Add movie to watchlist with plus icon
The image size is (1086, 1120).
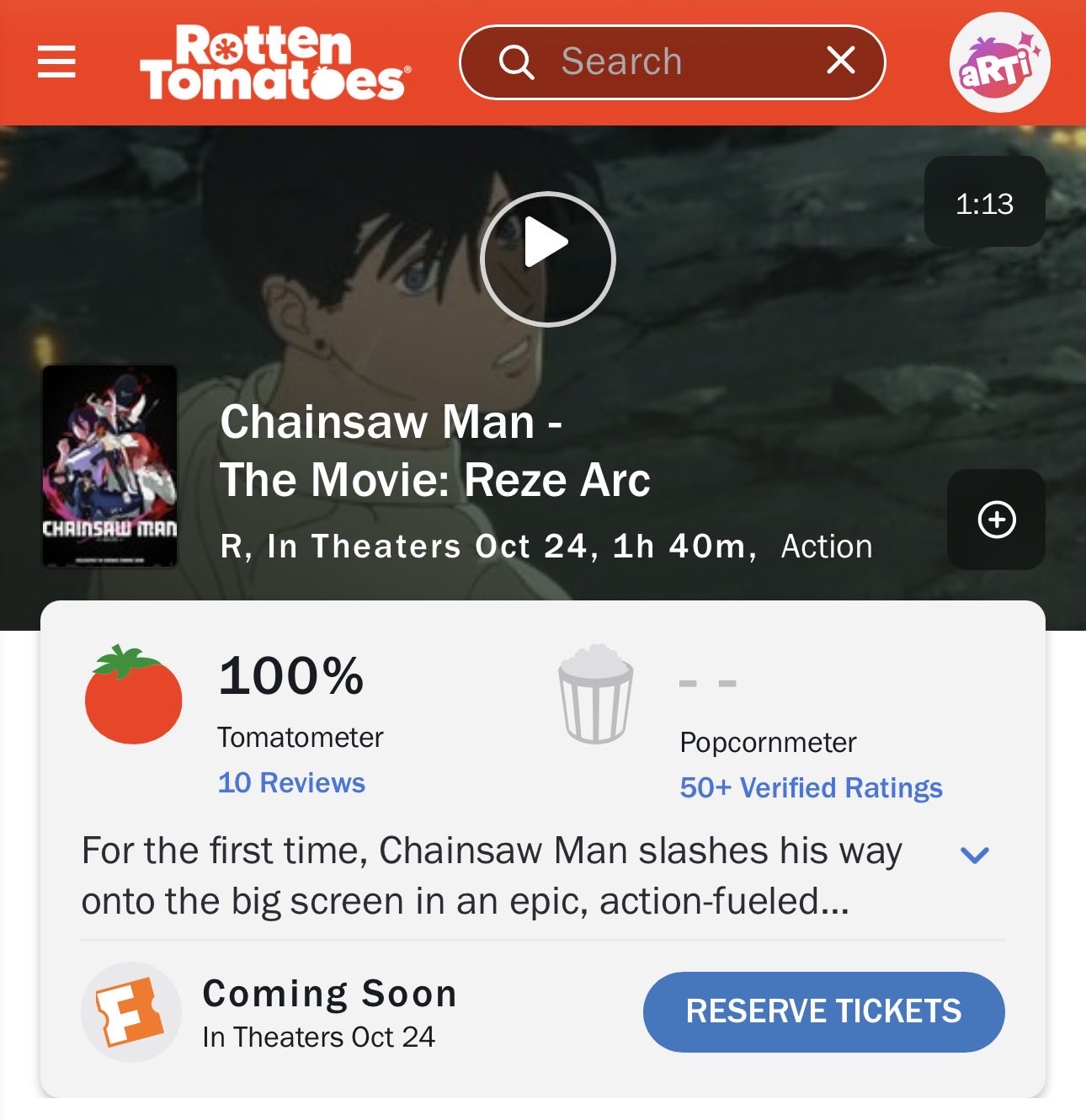point(997,520)
